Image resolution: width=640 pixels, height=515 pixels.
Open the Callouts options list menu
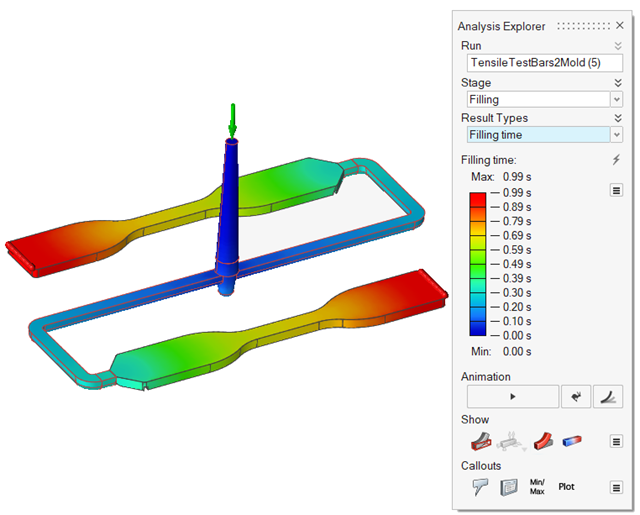point(616,488)
